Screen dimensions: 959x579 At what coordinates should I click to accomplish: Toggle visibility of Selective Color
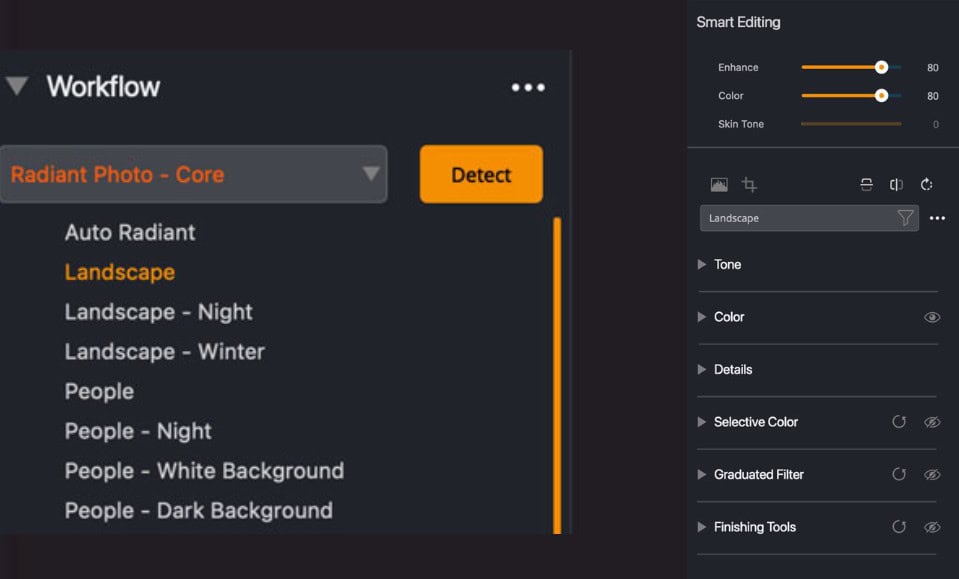(932, 422)
